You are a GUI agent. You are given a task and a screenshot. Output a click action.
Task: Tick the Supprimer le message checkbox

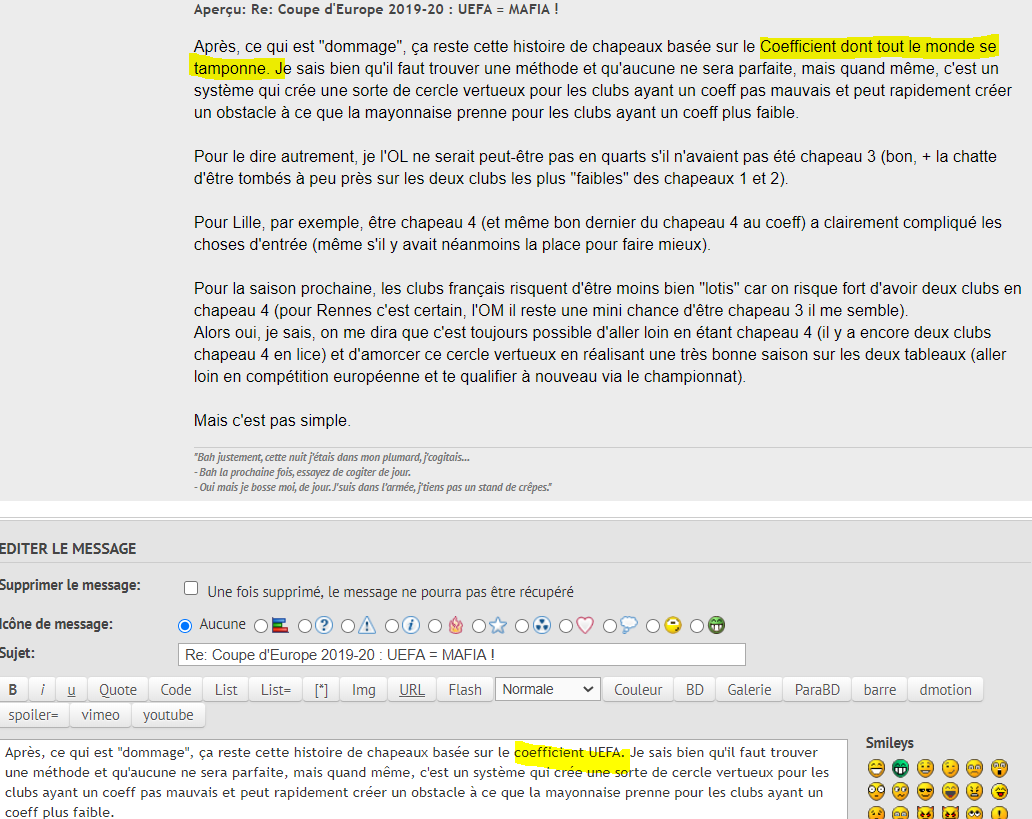pos(191,589)
